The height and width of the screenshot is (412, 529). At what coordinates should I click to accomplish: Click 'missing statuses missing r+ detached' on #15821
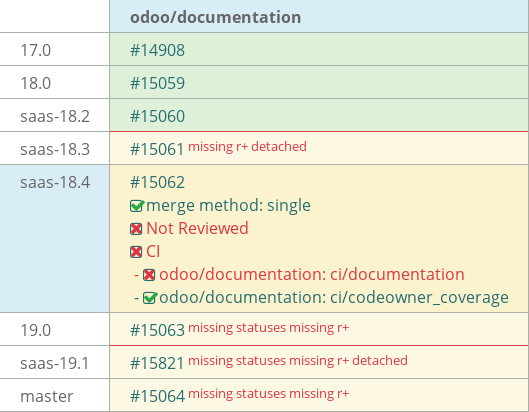tap(298, 361)
